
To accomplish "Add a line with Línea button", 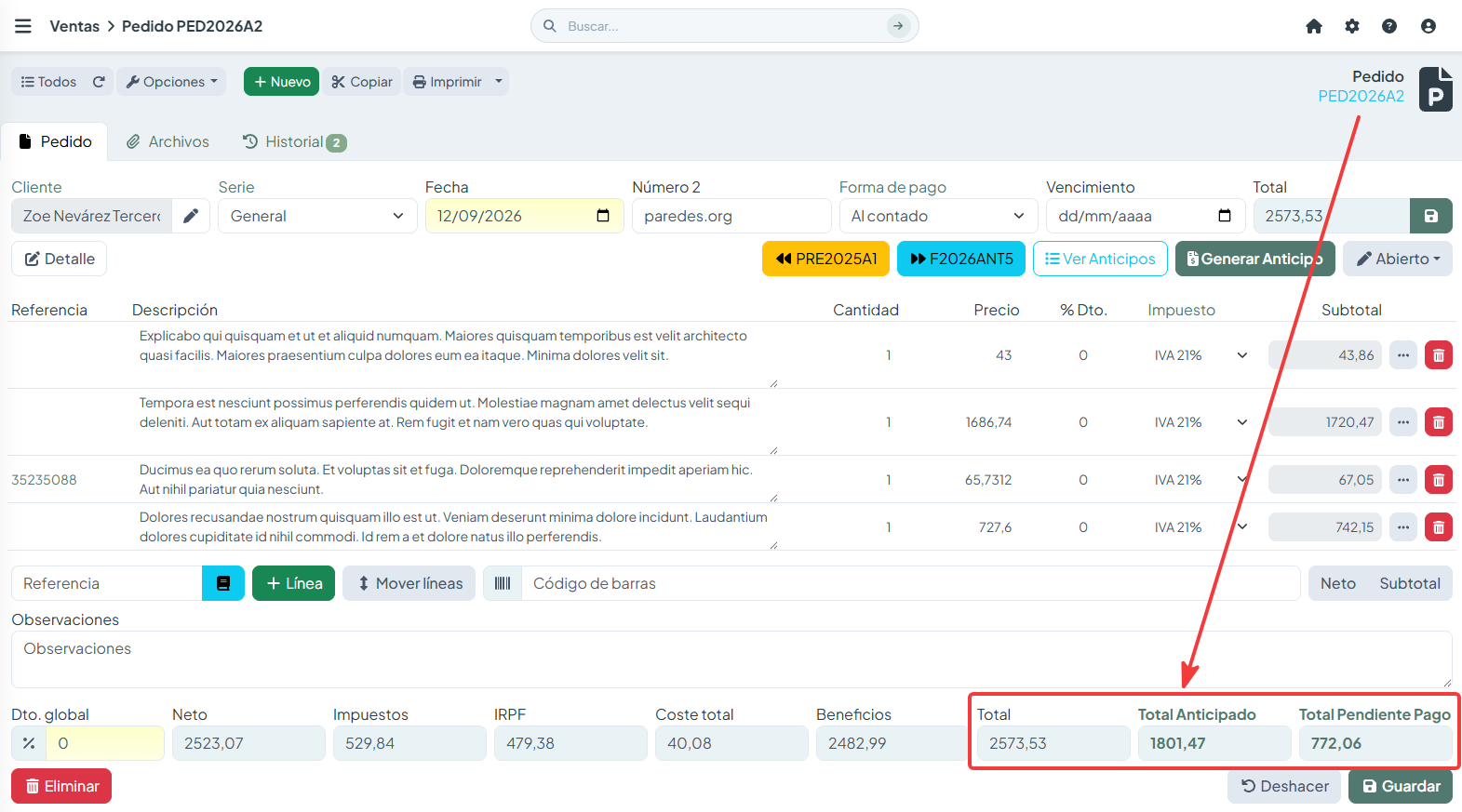I will pos(294,583).
